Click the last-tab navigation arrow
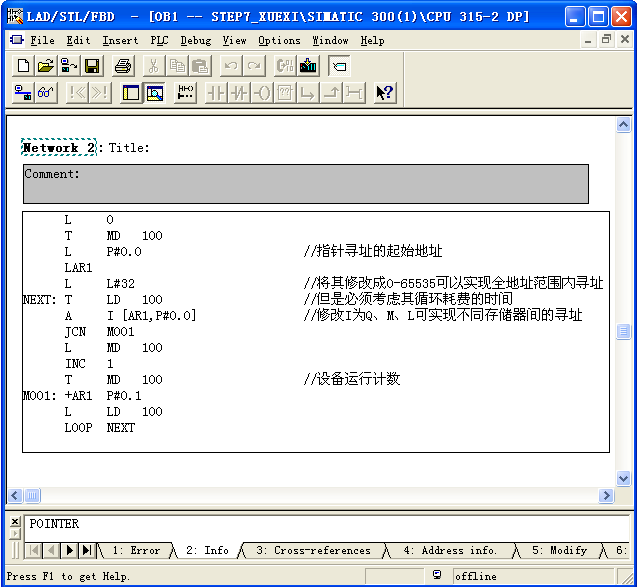Viewport: 637px width, 587px height. click(x=87, y=551)
